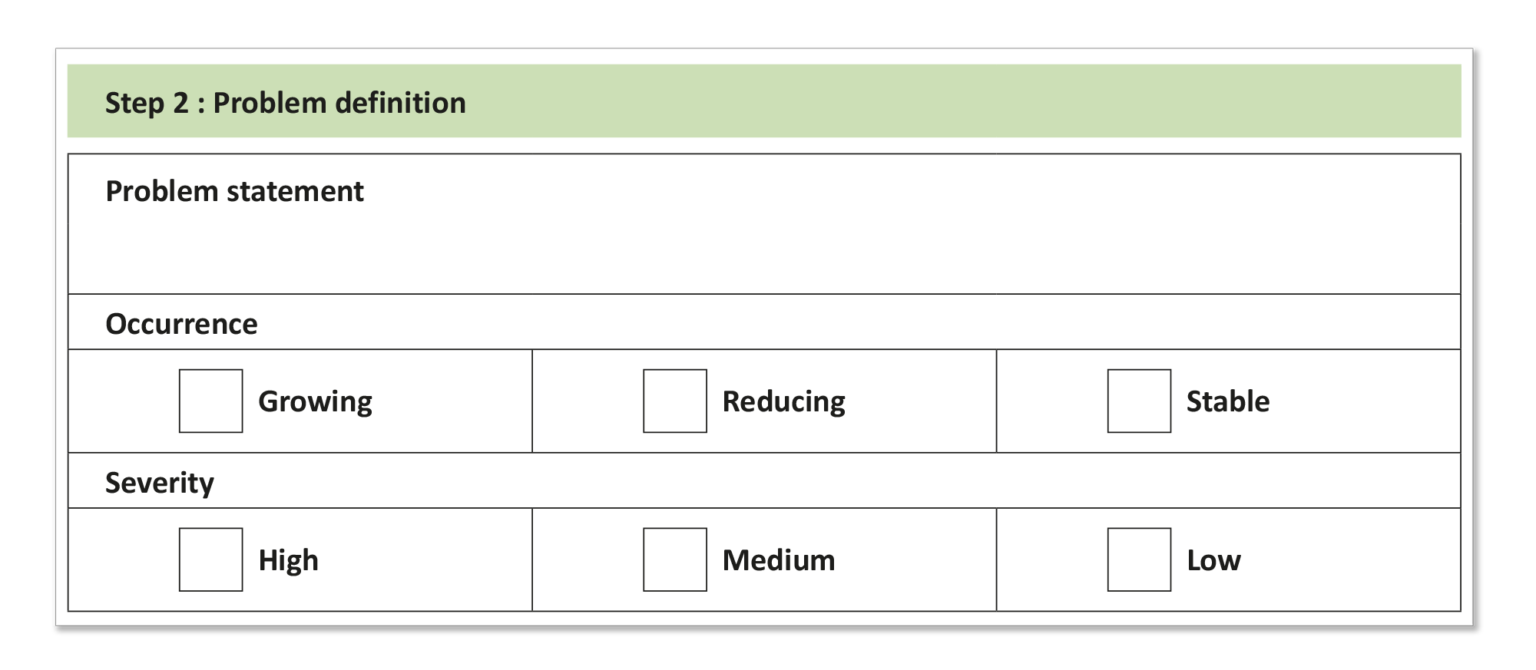
Task: Click the 'Stable' text label
Action: (x=1228, y=402)
